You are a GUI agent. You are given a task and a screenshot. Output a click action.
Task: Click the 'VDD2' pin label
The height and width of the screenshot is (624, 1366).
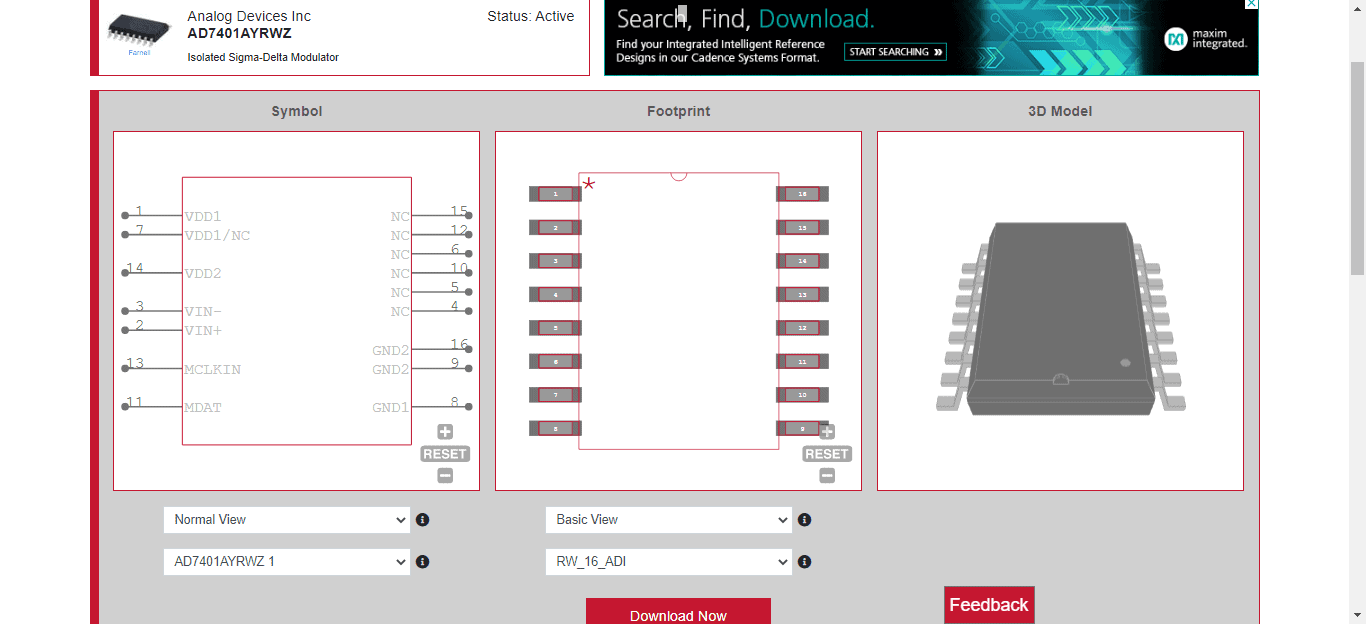point(203,273)
